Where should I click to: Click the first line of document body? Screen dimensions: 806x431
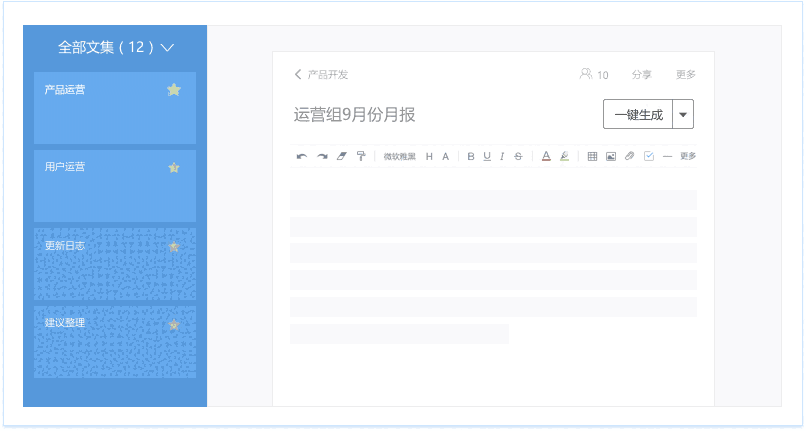click(493, 200)
